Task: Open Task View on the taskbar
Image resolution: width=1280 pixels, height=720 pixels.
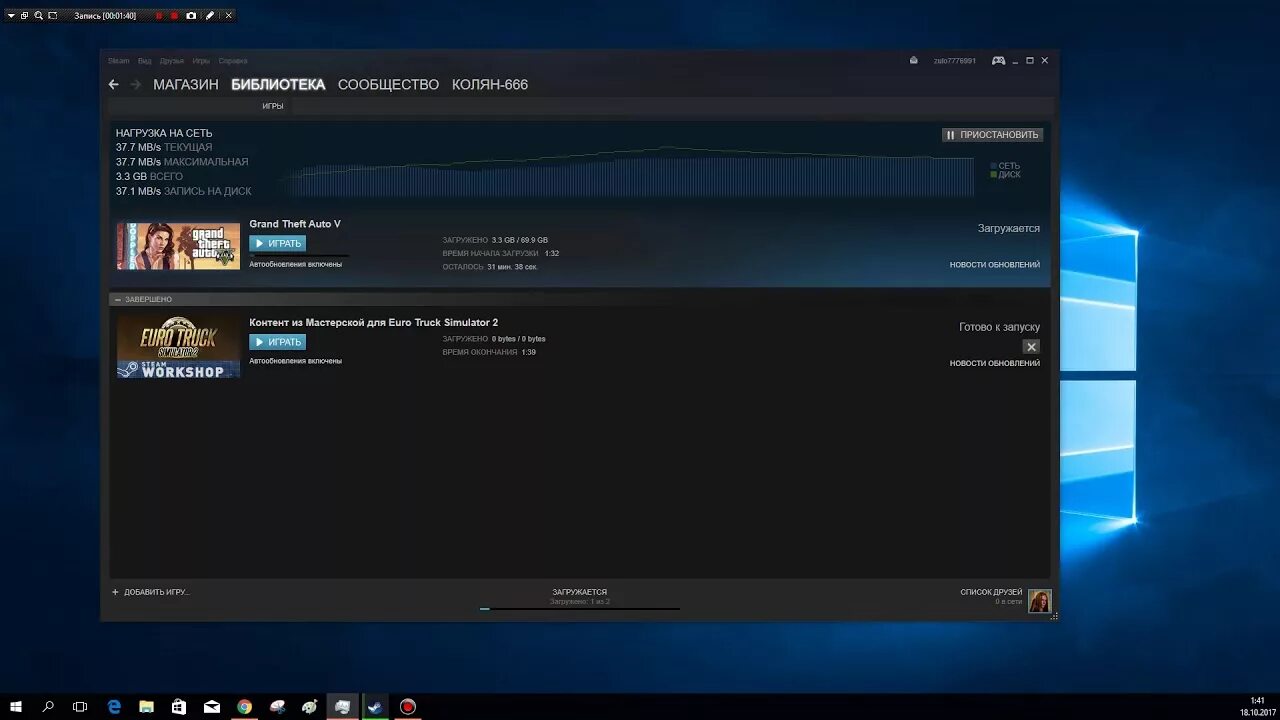Action: (x=80, y=707)
